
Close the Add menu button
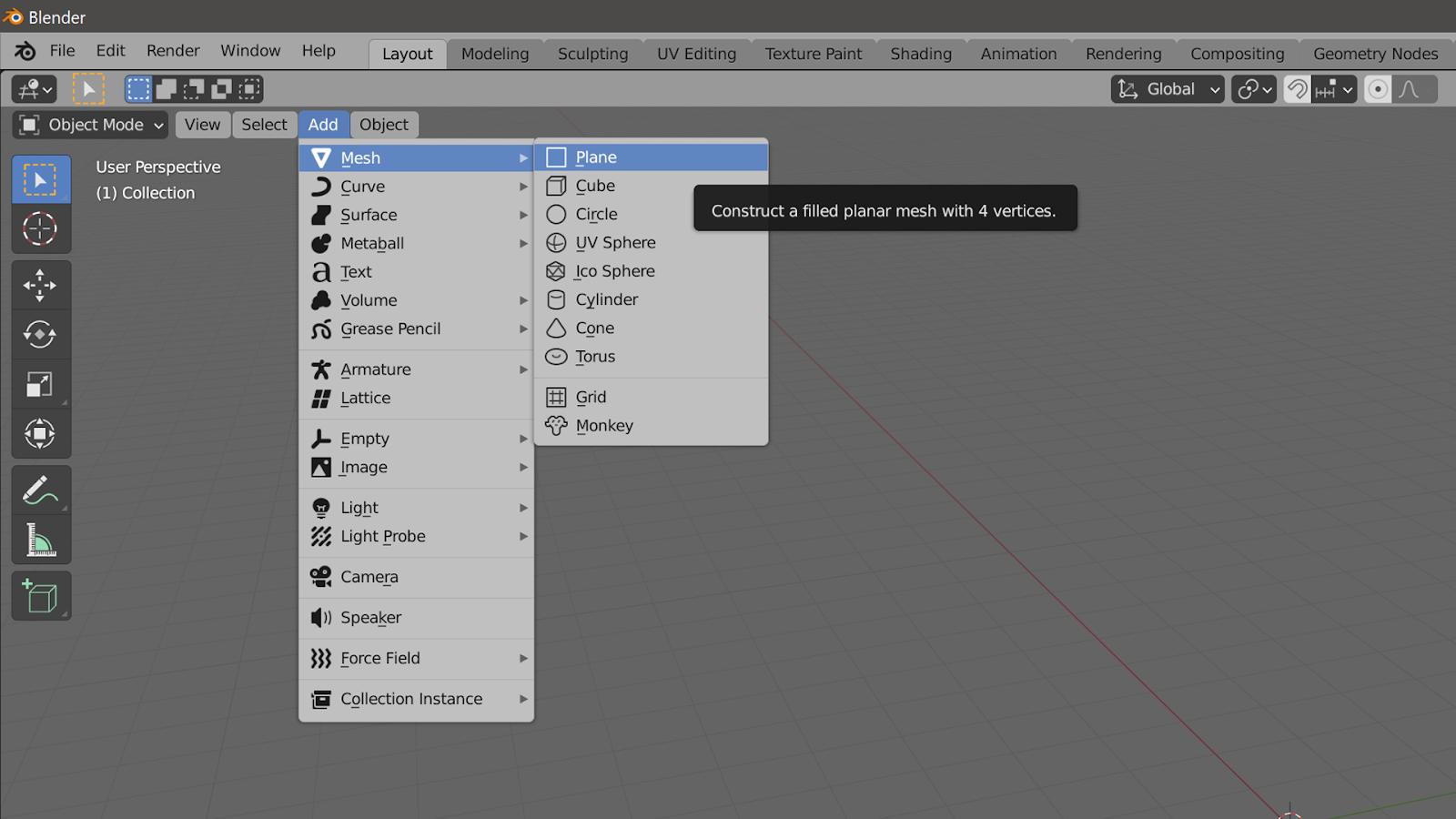tap(323, 125)
